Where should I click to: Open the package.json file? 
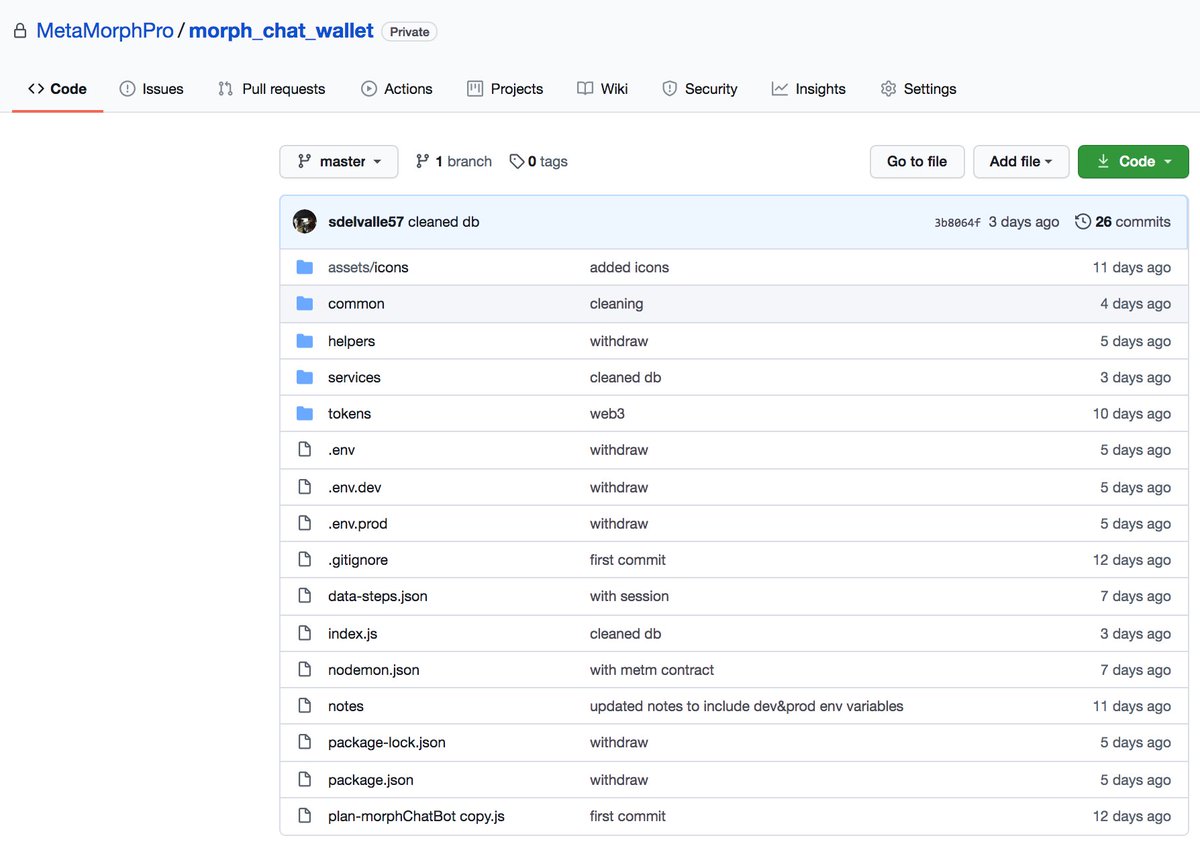point(370,779)
